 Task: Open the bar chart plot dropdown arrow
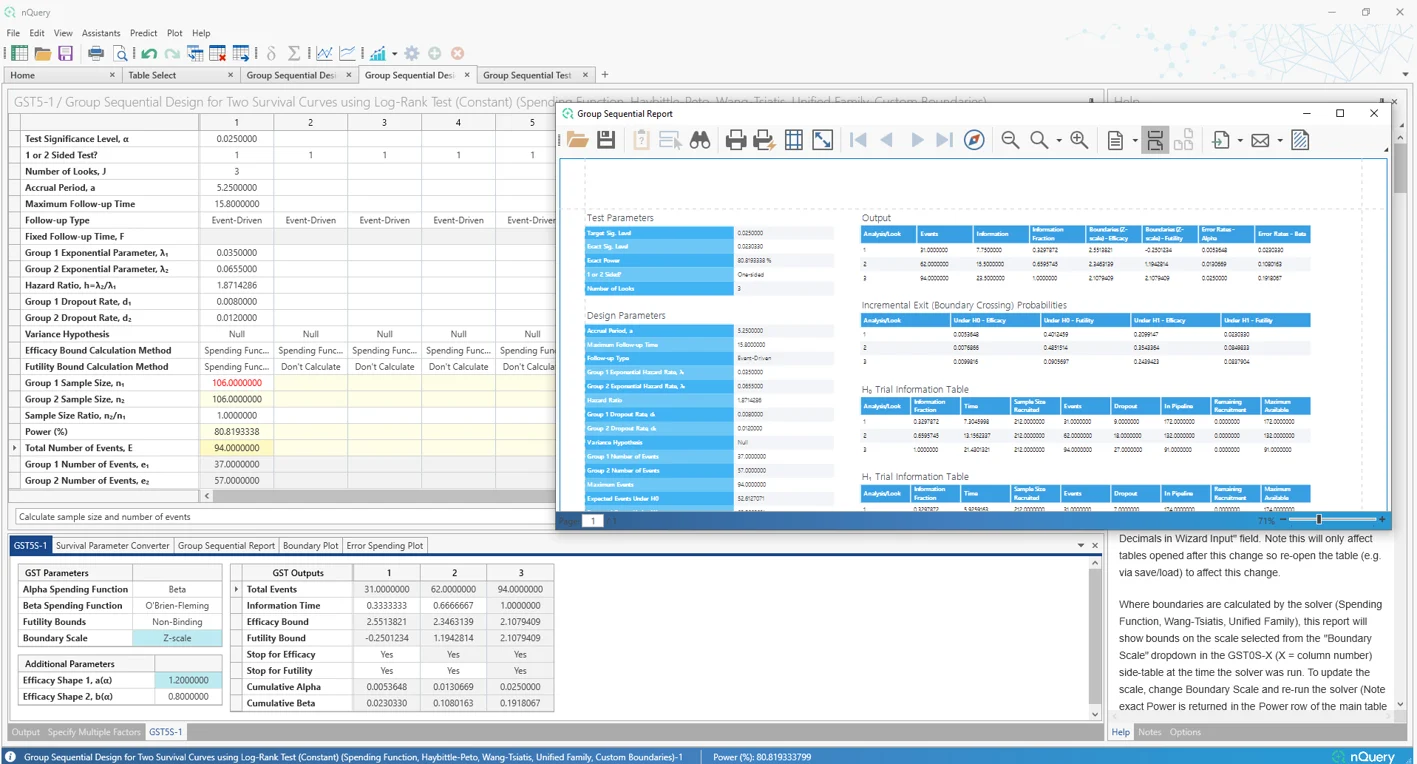tap(394, 54)
